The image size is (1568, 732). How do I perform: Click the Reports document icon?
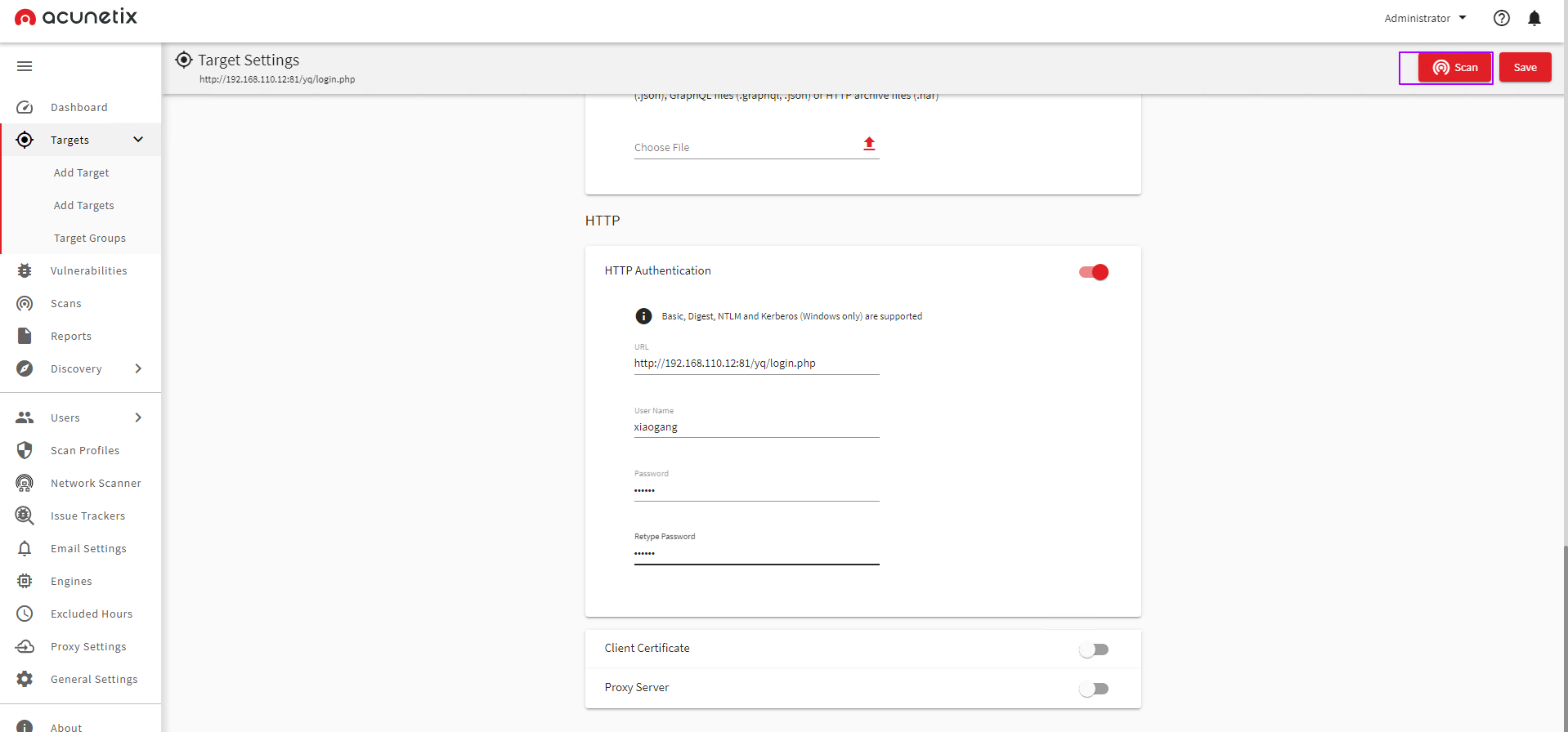click(x=25, y=336)
